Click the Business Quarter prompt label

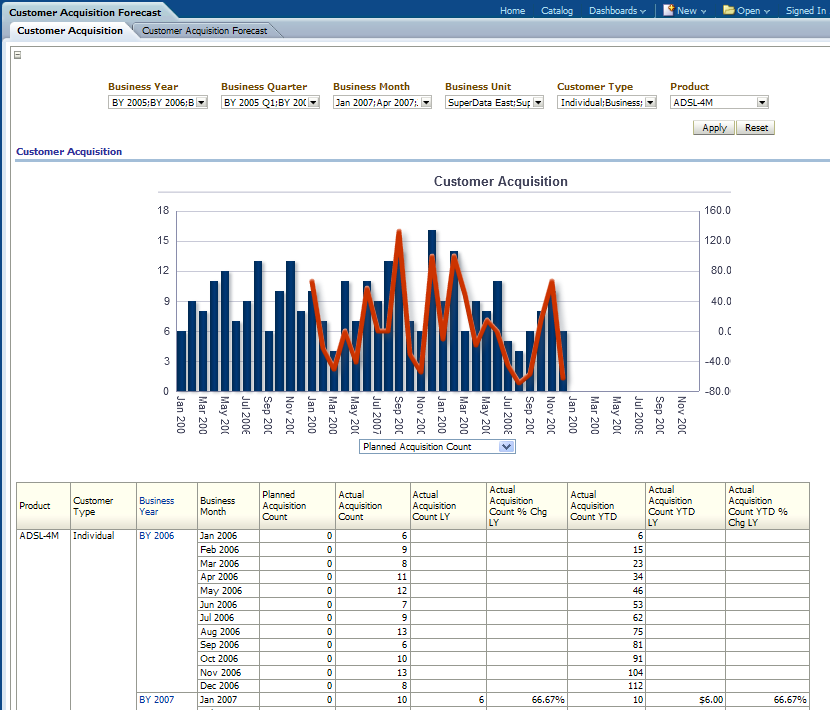coord(264,87)
